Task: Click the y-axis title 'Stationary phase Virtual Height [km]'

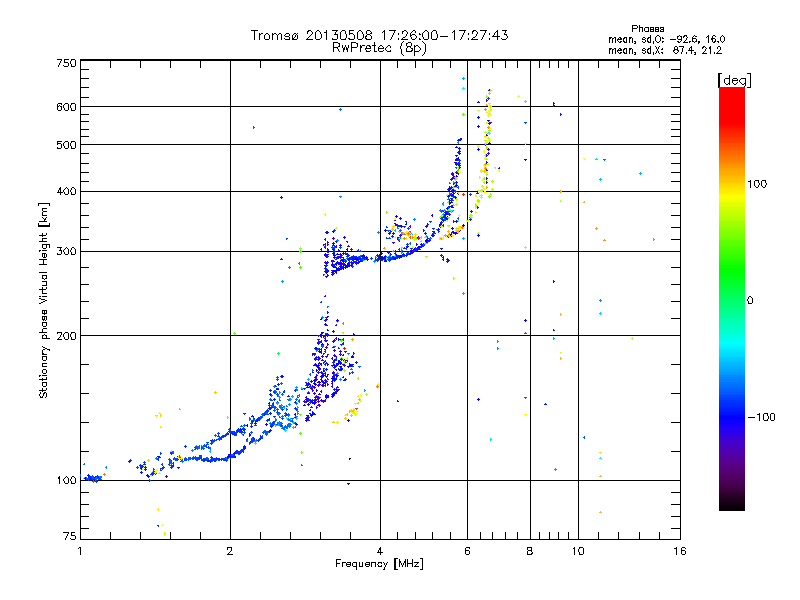Action: click(43, 300)
